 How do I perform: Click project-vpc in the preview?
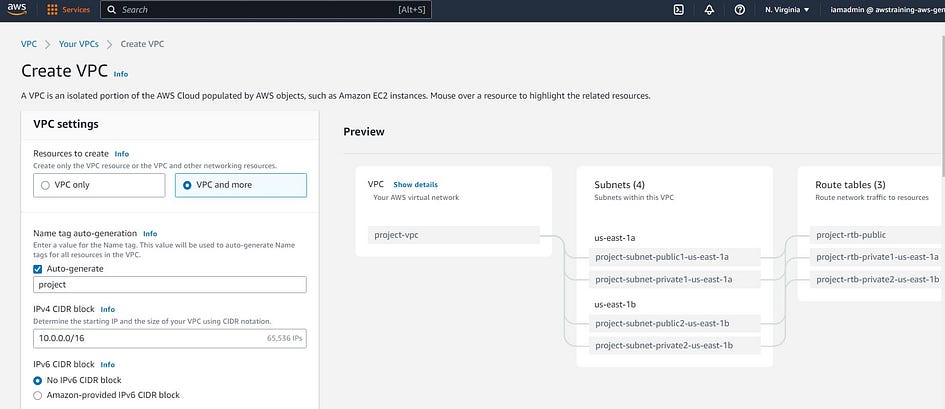click(x=453, y=235)
